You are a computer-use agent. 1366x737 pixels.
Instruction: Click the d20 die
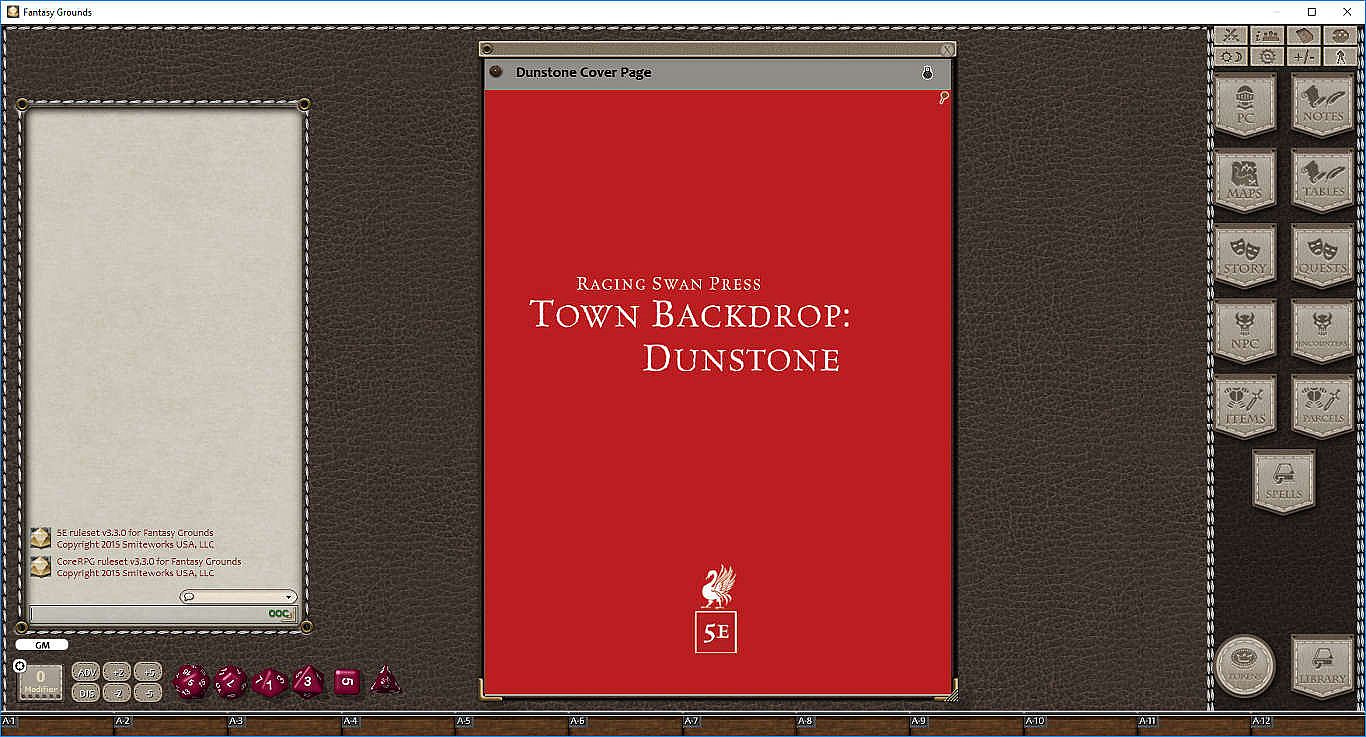pos(191,682)
